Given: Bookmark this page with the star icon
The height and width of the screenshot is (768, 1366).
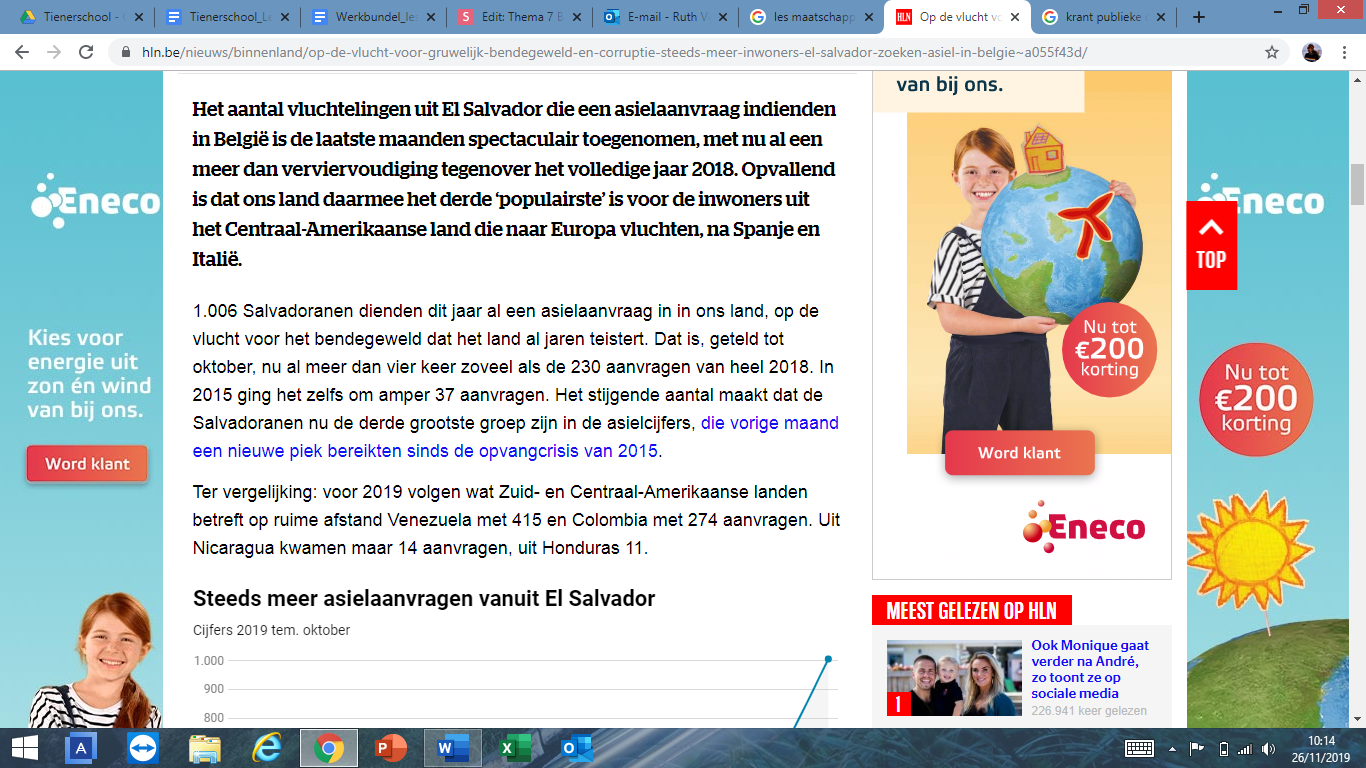Looking at the screenshot, I should click(1272, 52).
